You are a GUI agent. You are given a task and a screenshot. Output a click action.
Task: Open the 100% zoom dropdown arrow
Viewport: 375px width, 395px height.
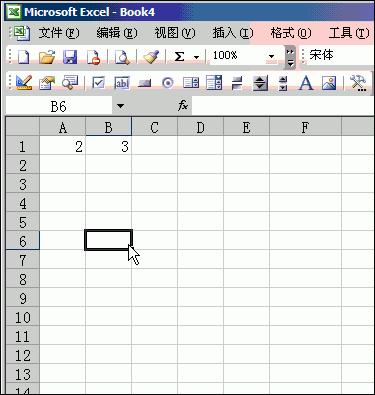pyautogui.click(x=272, y=57)
